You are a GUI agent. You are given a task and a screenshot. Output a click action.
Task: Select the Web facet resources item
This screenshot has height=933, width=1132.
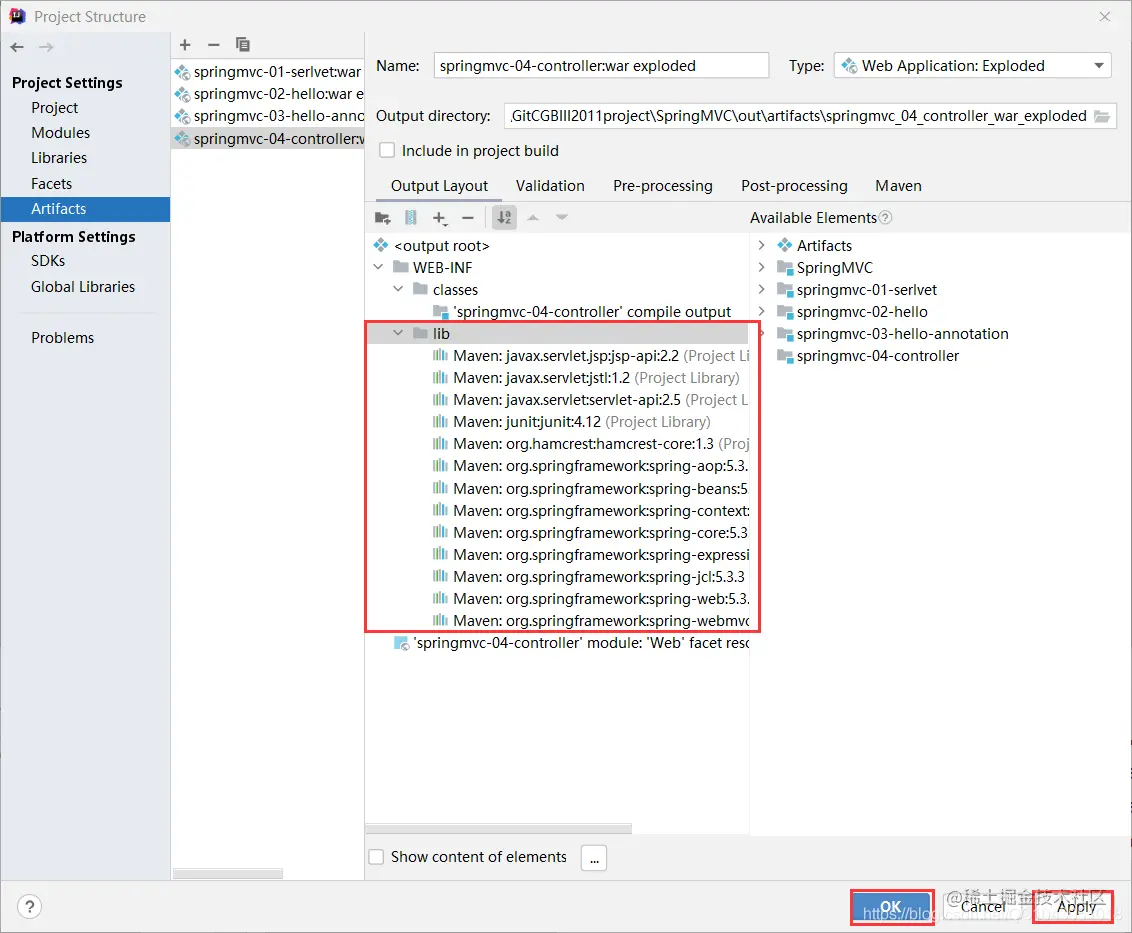571,643
